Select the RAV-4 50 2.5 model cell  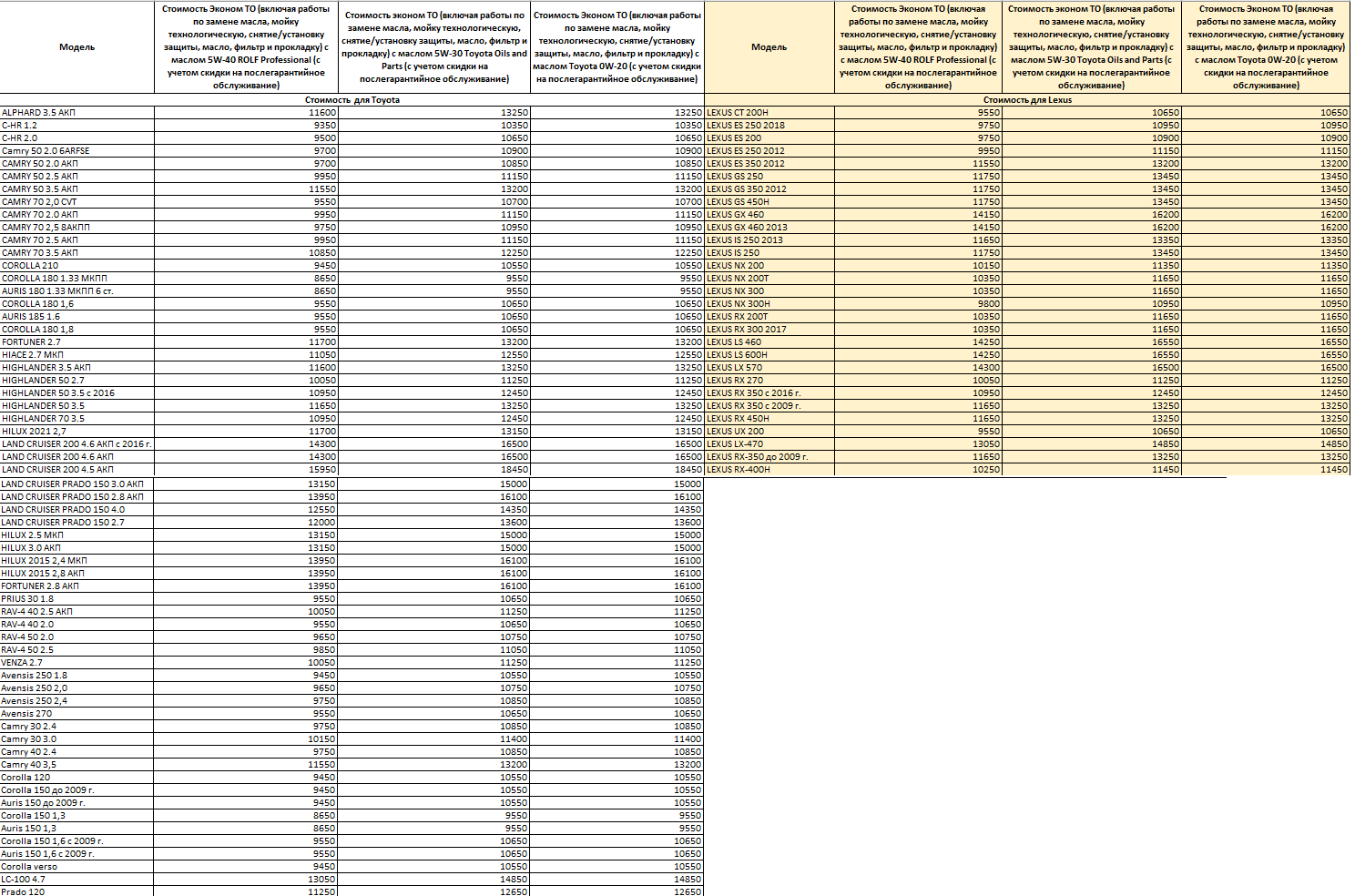pyautogui.click(x=77, y=650)
